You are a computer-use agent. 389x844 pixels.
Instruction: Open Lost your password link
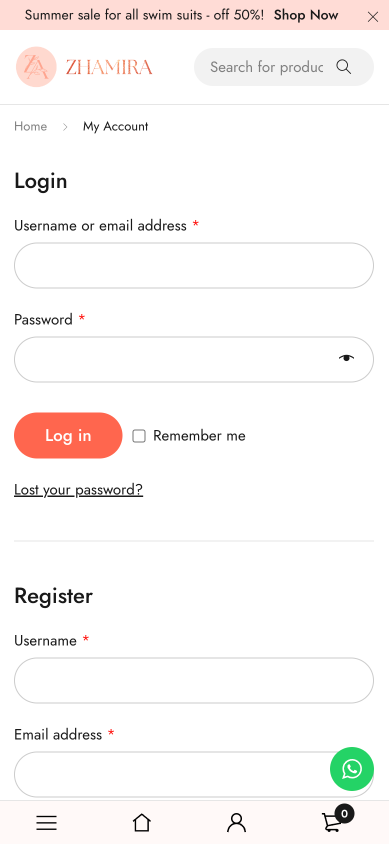coord(79,490)
